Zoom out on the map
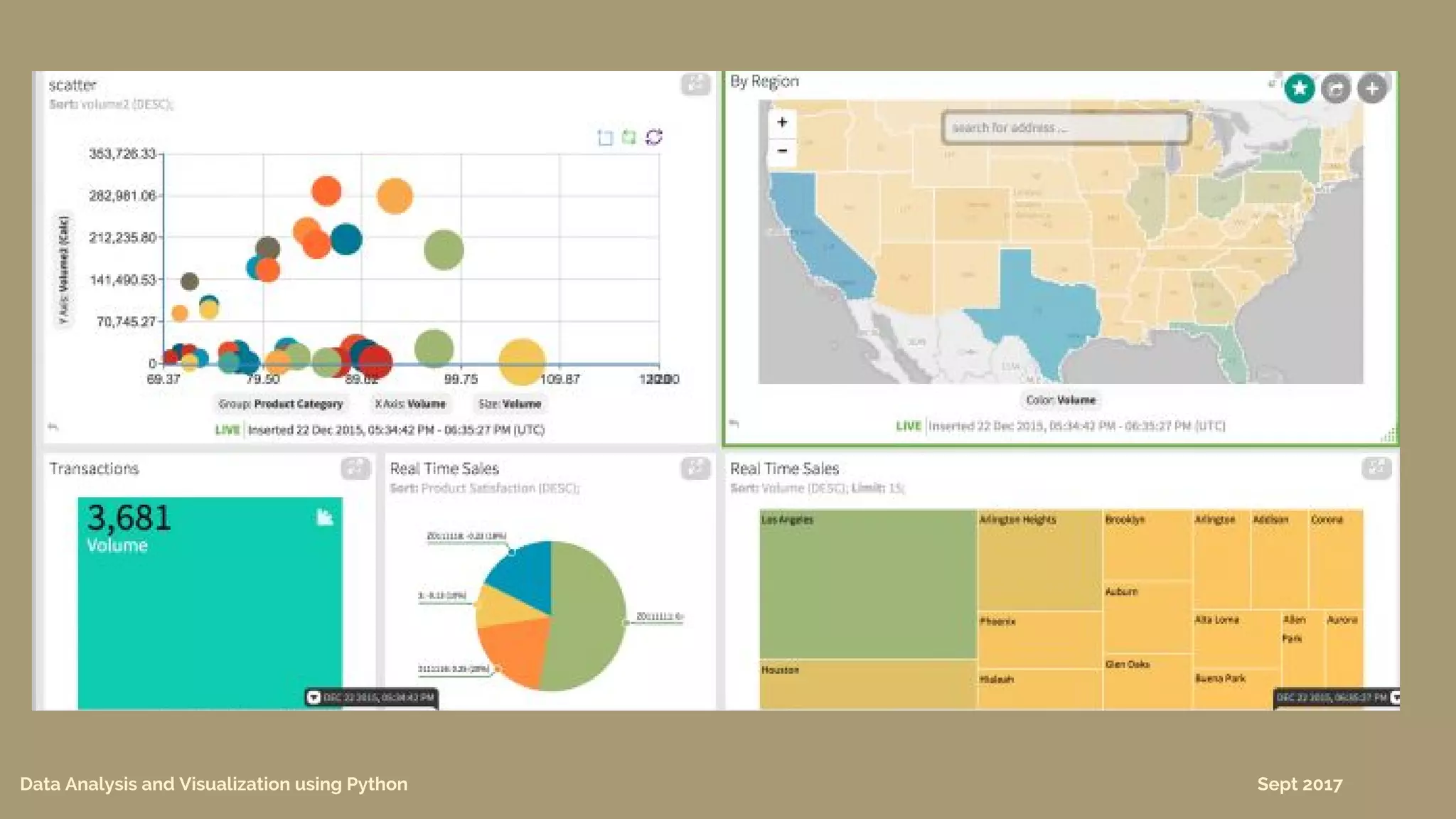1456x819 pixels. (x=782, y=151)
